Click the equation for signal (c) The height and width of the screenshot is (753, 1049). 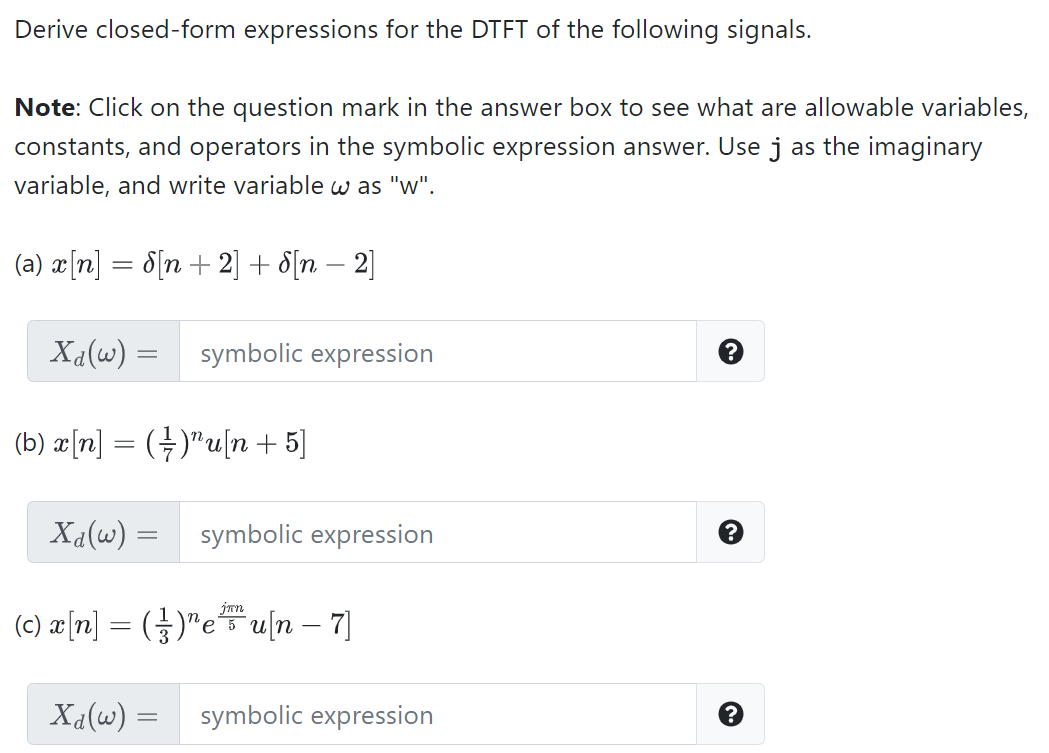click(x=182, y=622)
